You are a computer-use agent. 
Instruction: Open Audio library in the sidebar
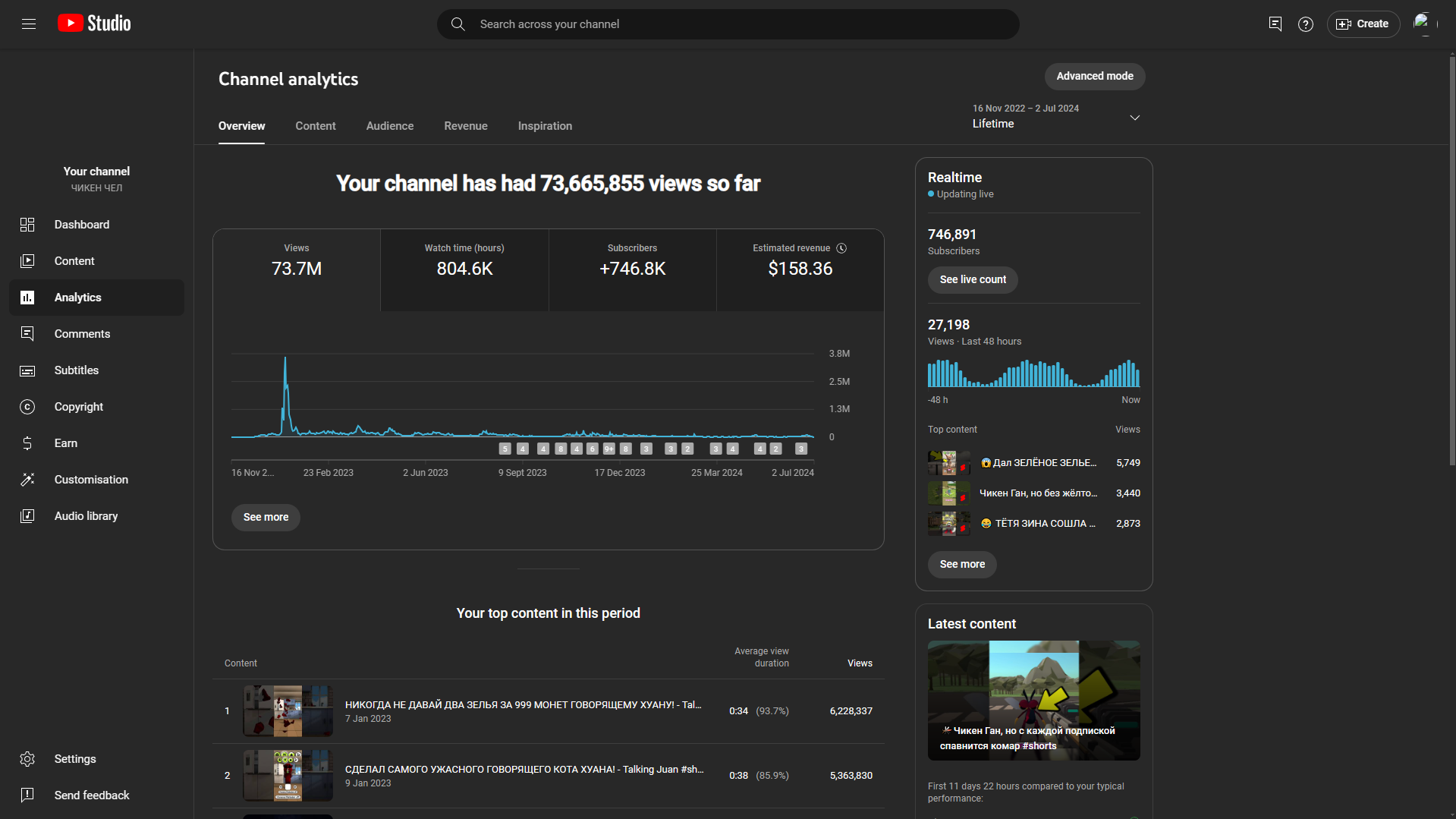coord(86,516)
